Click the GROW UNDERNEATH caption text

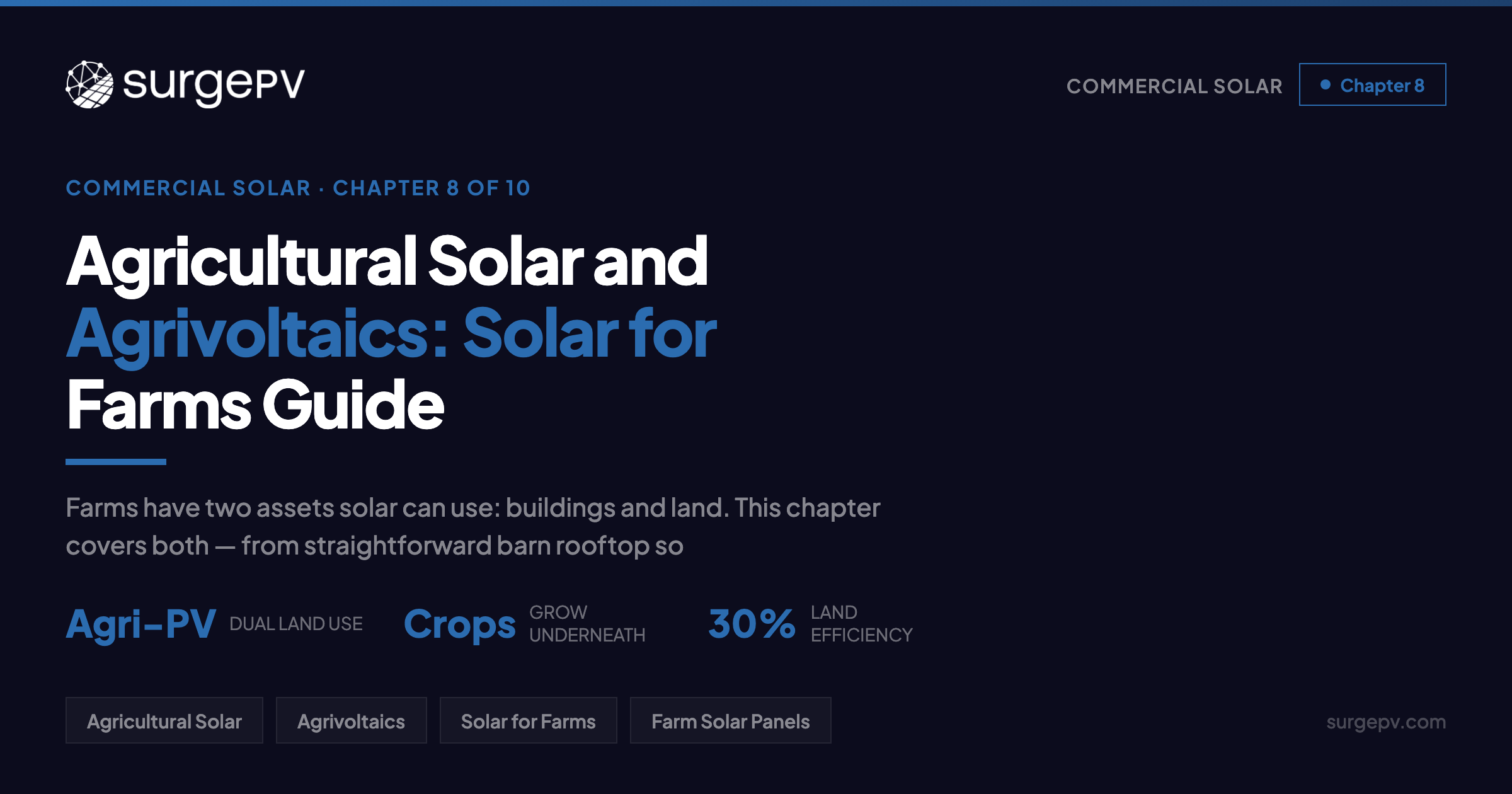tap(586, 624)
